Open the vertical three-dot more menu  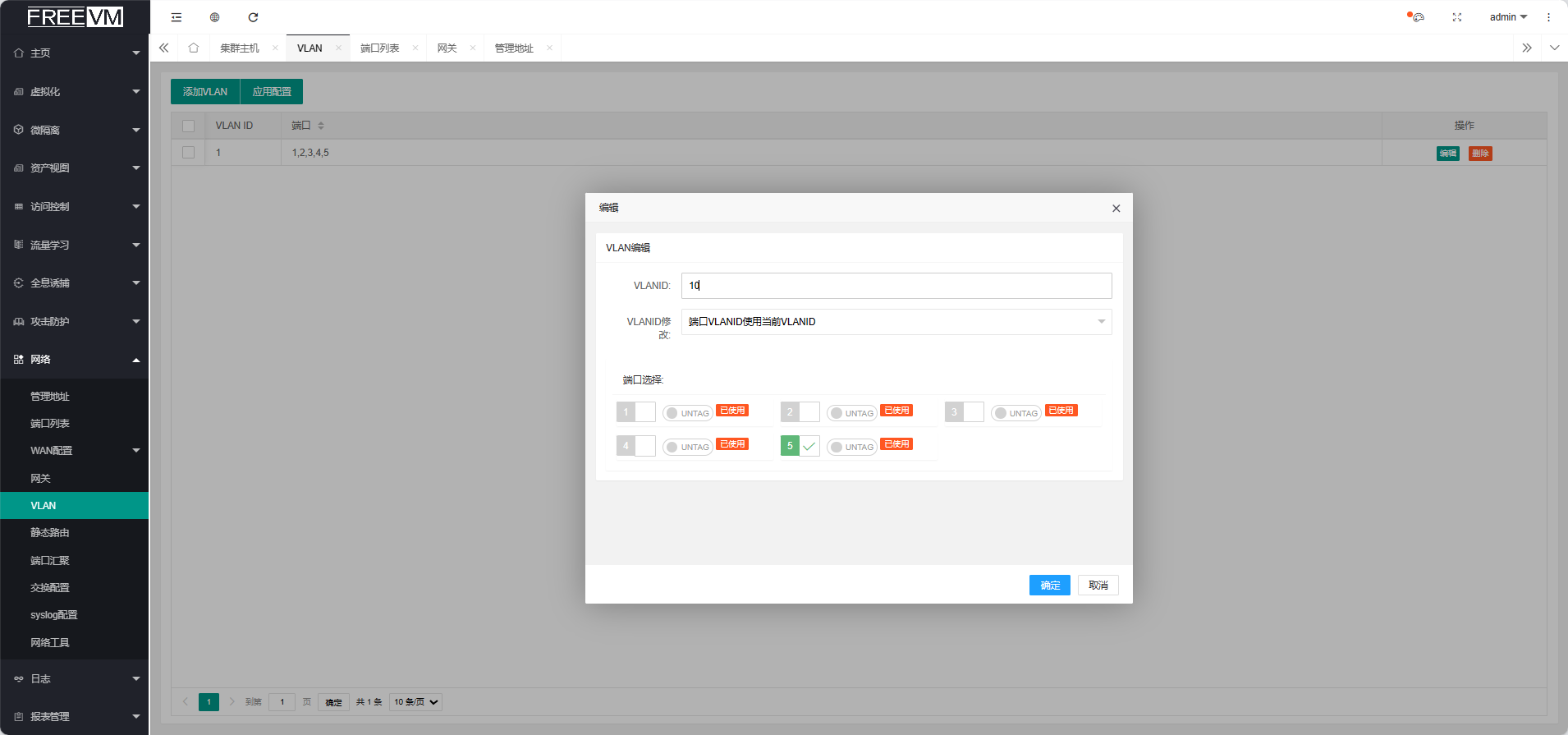tap(1549, 17)
